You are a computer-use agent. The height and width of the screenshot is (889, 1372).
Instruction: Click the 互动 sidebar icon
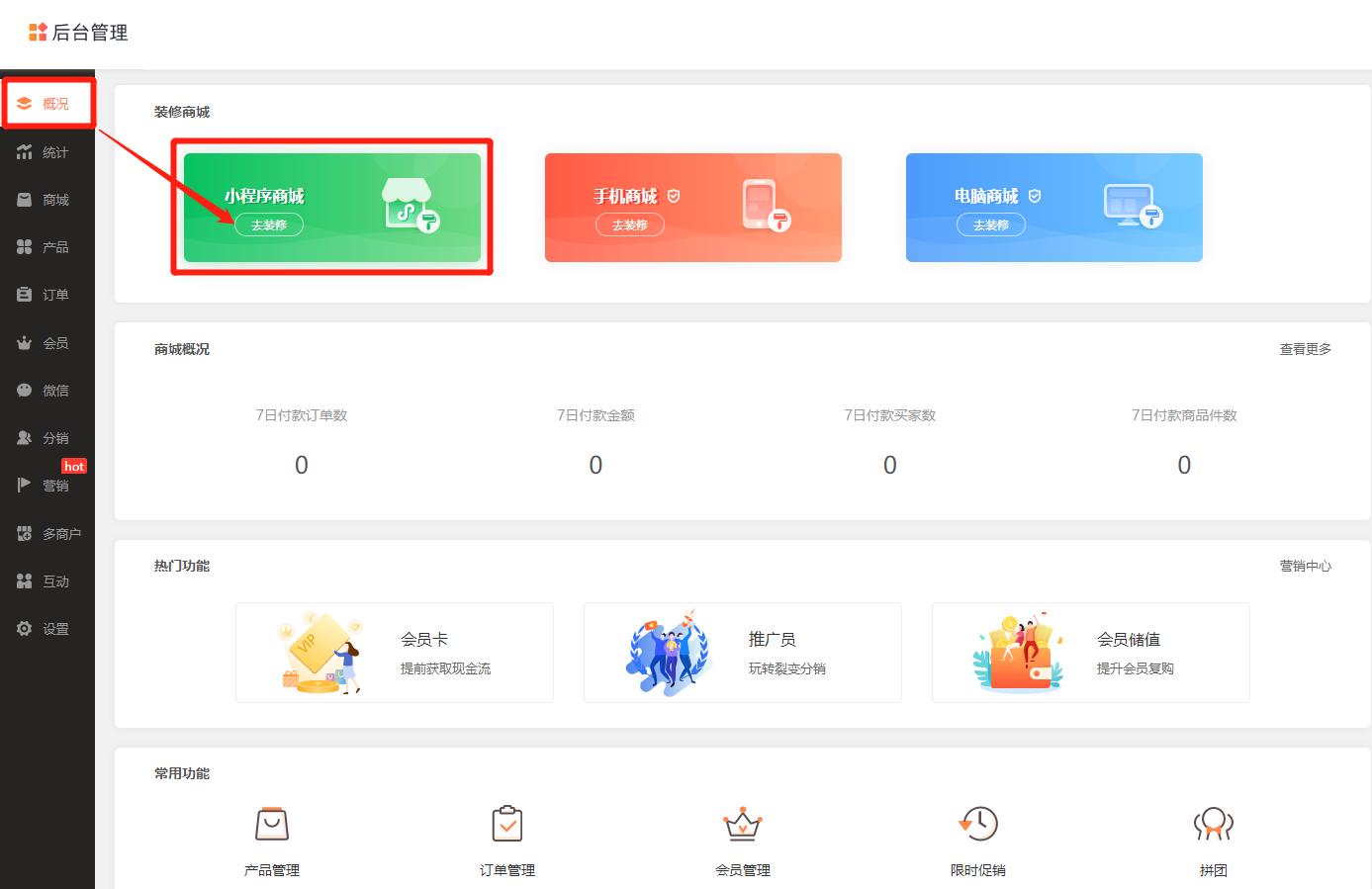pyautogui.click(x=25, y=580)
